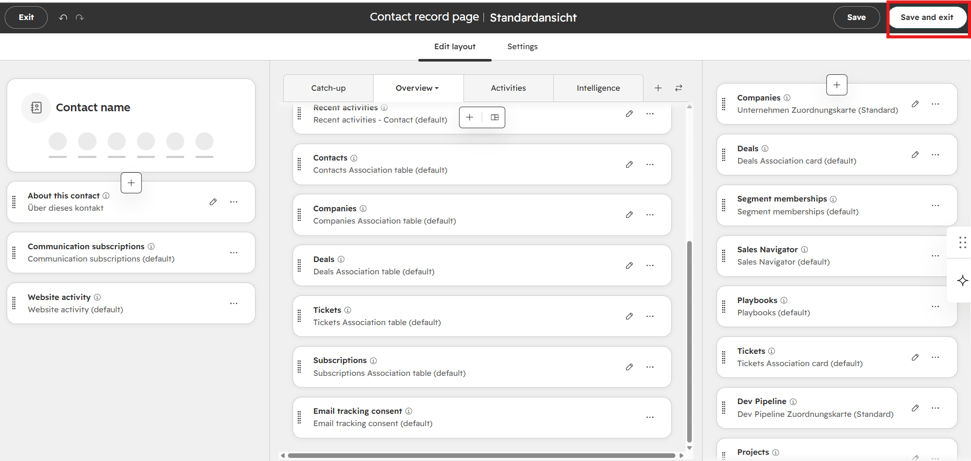Open more options for Subscriptions Association table

[x=650, y=367]
